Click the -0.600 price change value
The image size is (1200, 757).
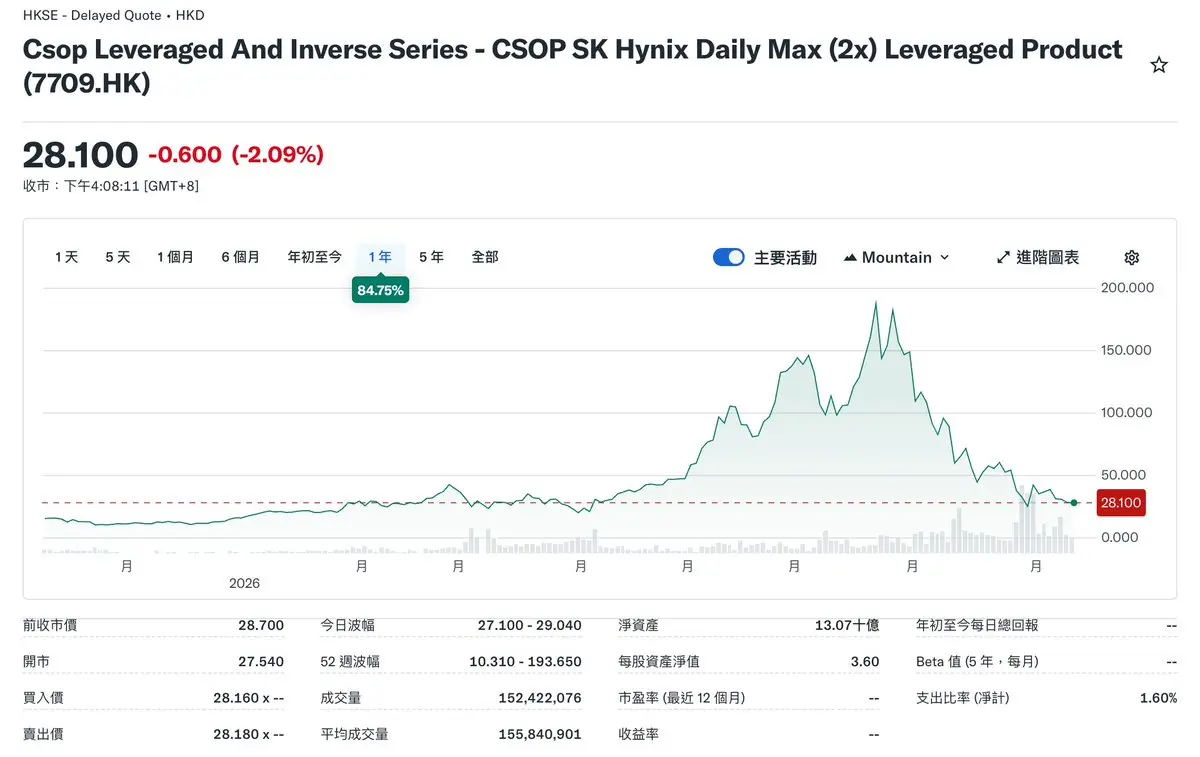pos(185,155)
